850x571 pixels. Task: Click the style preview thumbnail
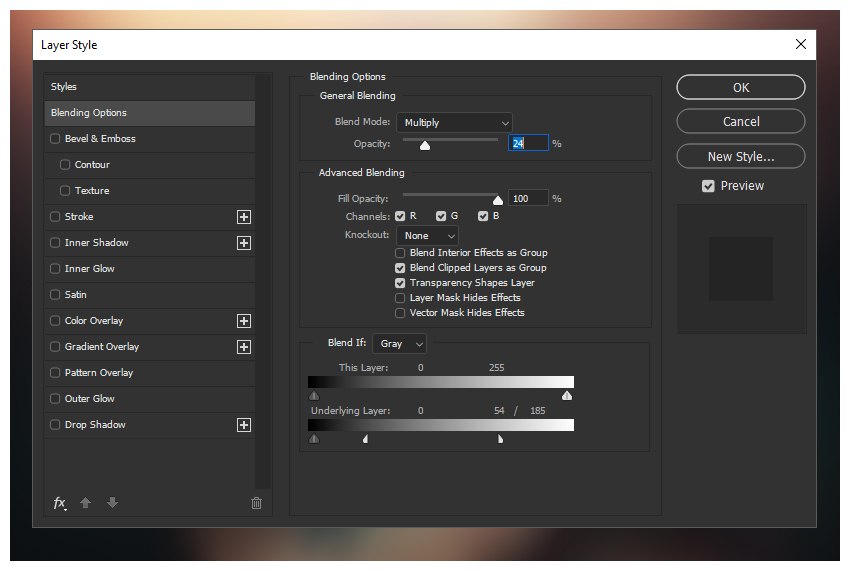pos(741,269)
